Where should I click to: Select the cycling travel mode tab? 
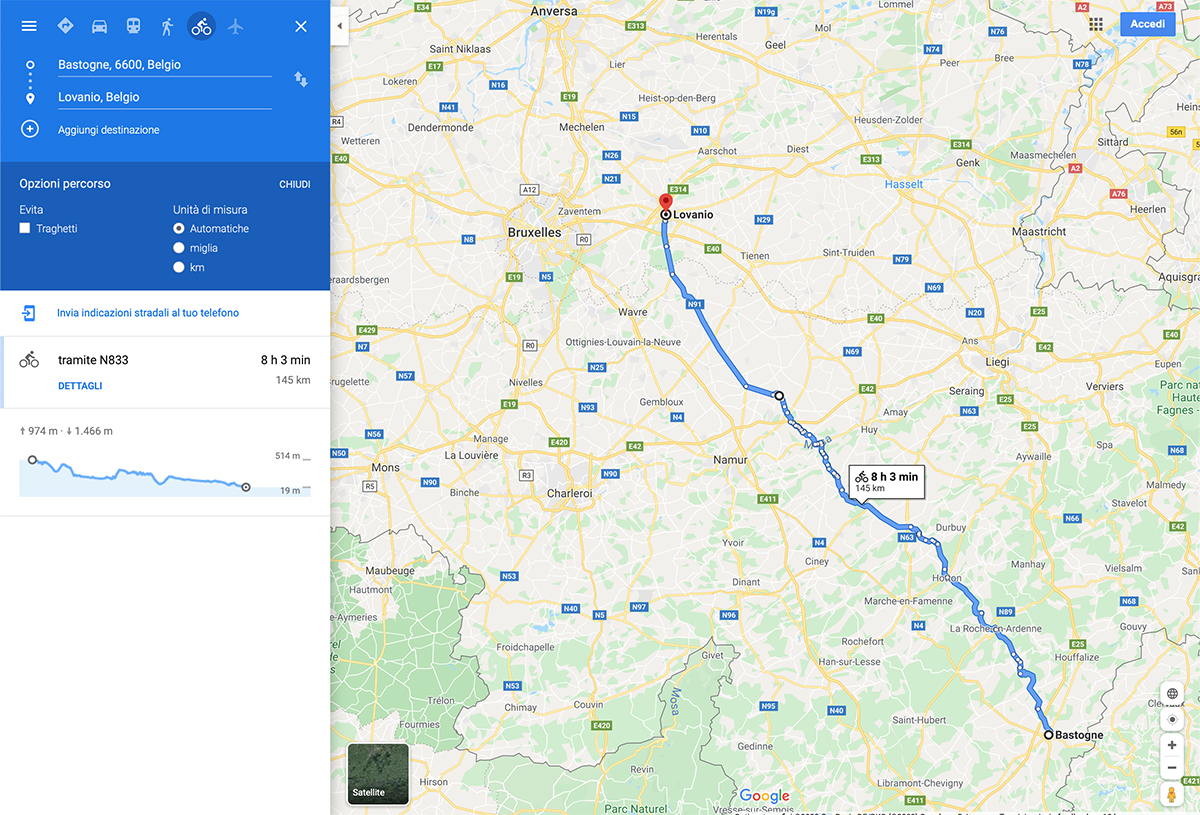(201, 26)
